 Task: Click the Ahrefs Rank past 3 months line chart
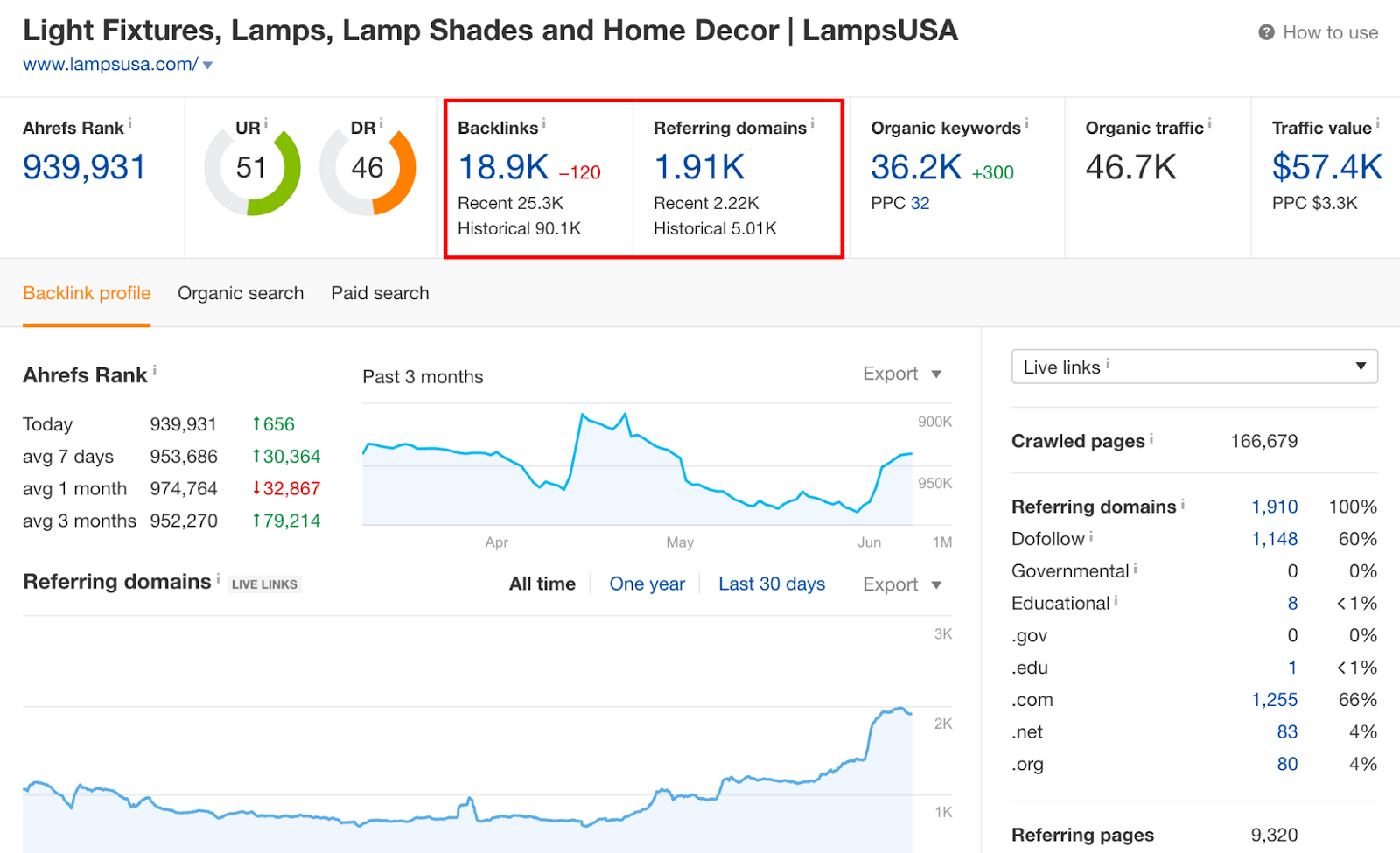tap(637, 465)
